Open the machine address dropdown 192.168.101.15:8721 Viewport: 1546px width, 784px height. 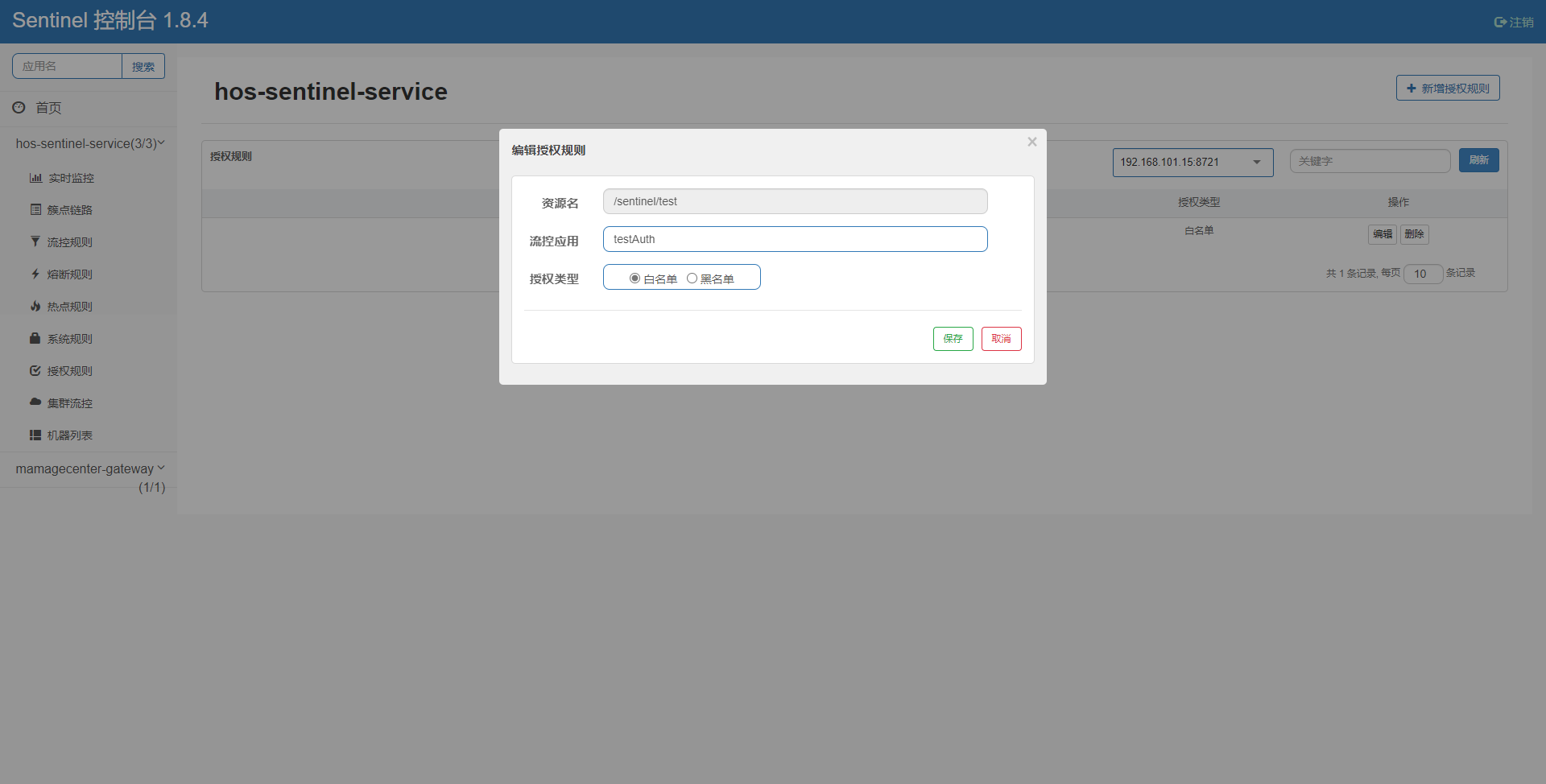[x=1193, y=162]
